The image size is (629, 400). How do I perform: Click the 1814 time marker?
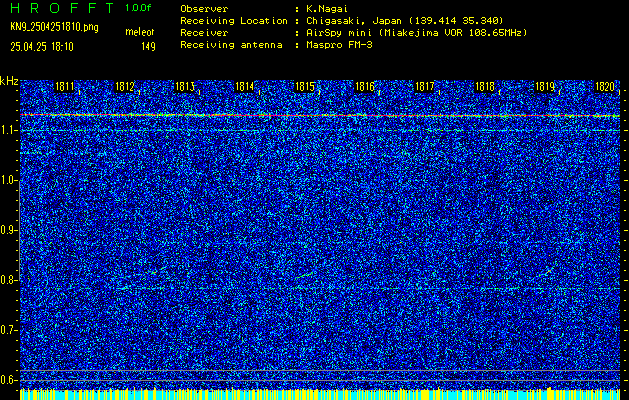244,86
